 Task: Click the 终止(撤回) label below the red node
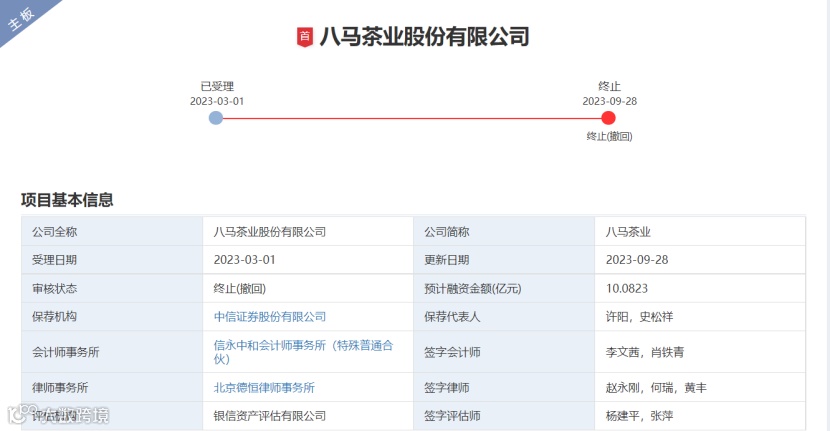pos(609,136)
